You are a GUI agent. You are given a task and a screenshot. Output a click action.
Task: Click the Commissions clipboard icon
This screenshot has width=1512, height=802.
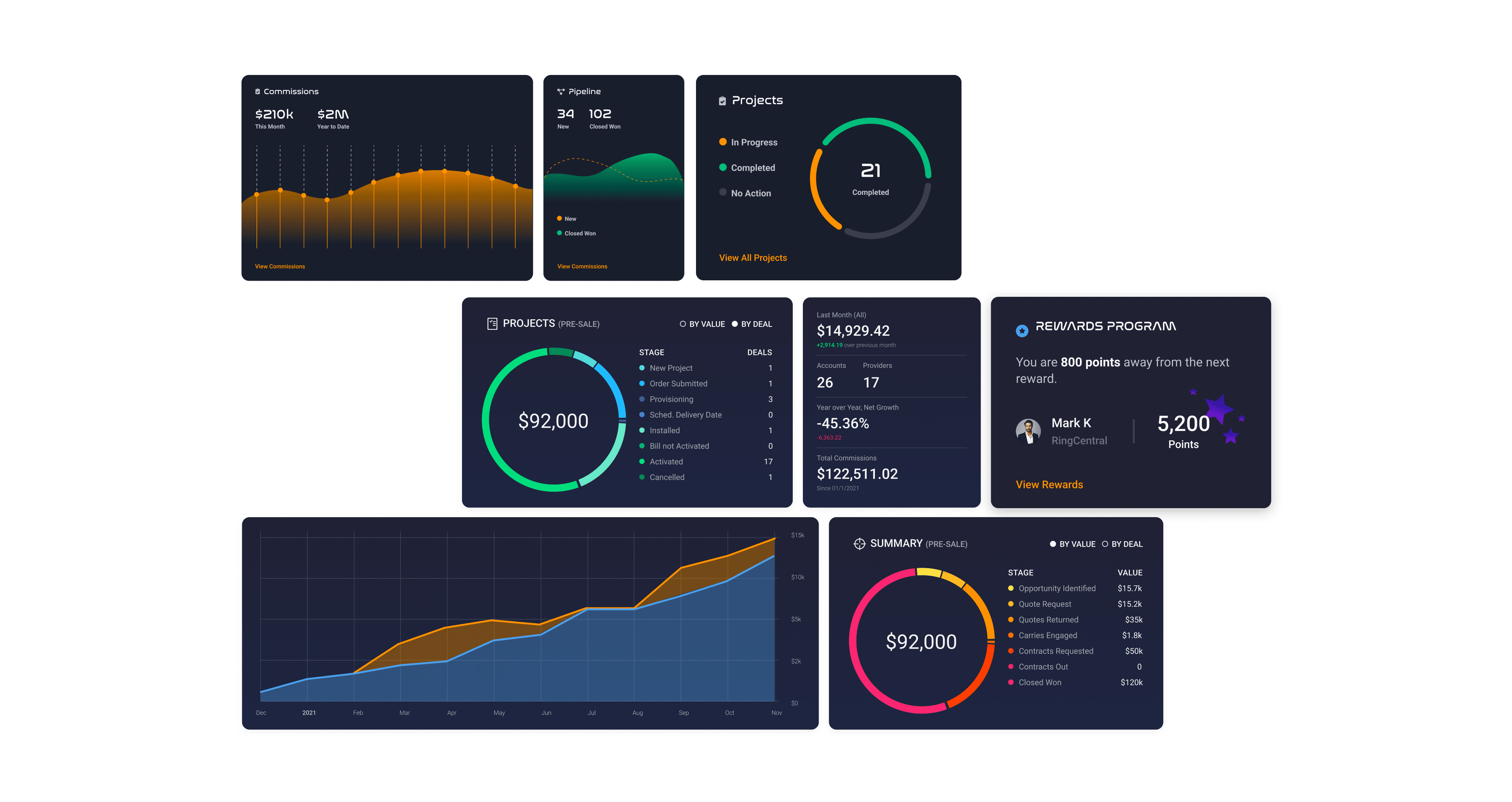257,91
